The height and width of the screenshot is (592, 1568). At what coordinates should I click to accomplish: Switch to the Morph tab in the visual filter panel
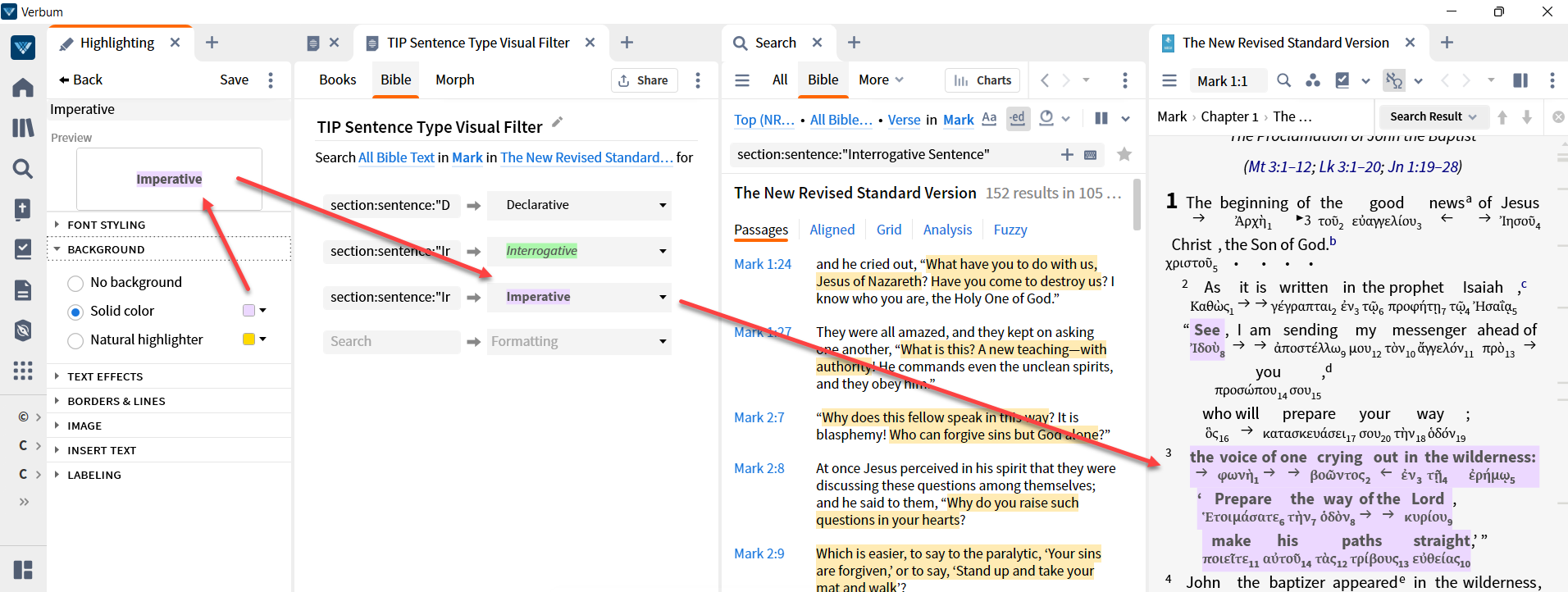pyautogui.click(x=455, y=80)
